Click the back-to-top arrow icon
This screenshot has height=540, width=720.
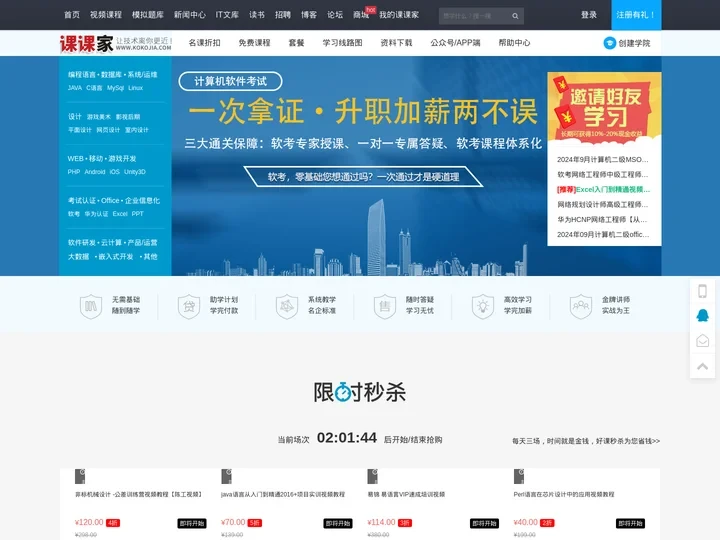pyautogui.click(x=702, y=366)
